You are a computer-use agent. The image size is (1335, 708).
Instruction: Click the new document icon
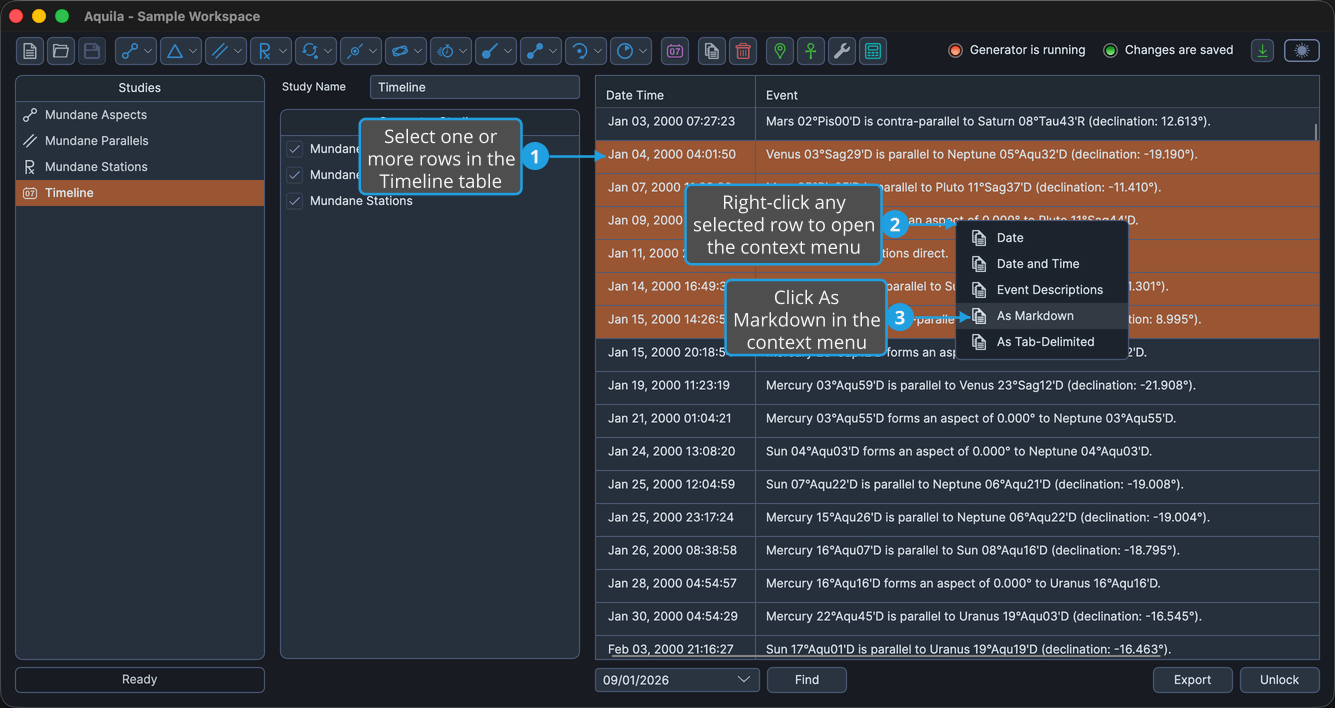click(30, 51)
